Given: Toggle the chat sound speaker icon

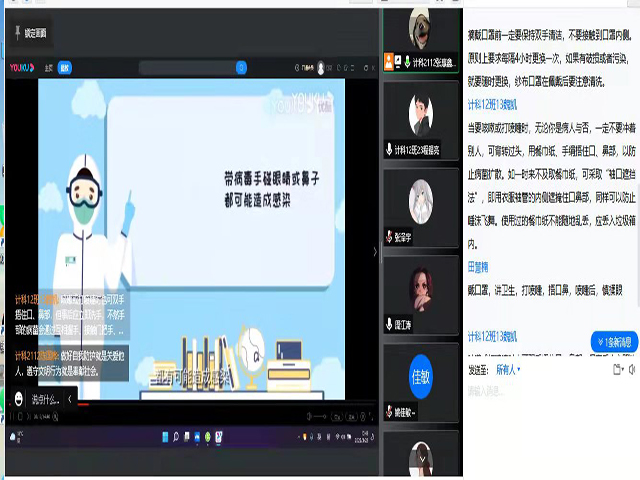Looking at the screenshot, I should click(x=632, y=370).
